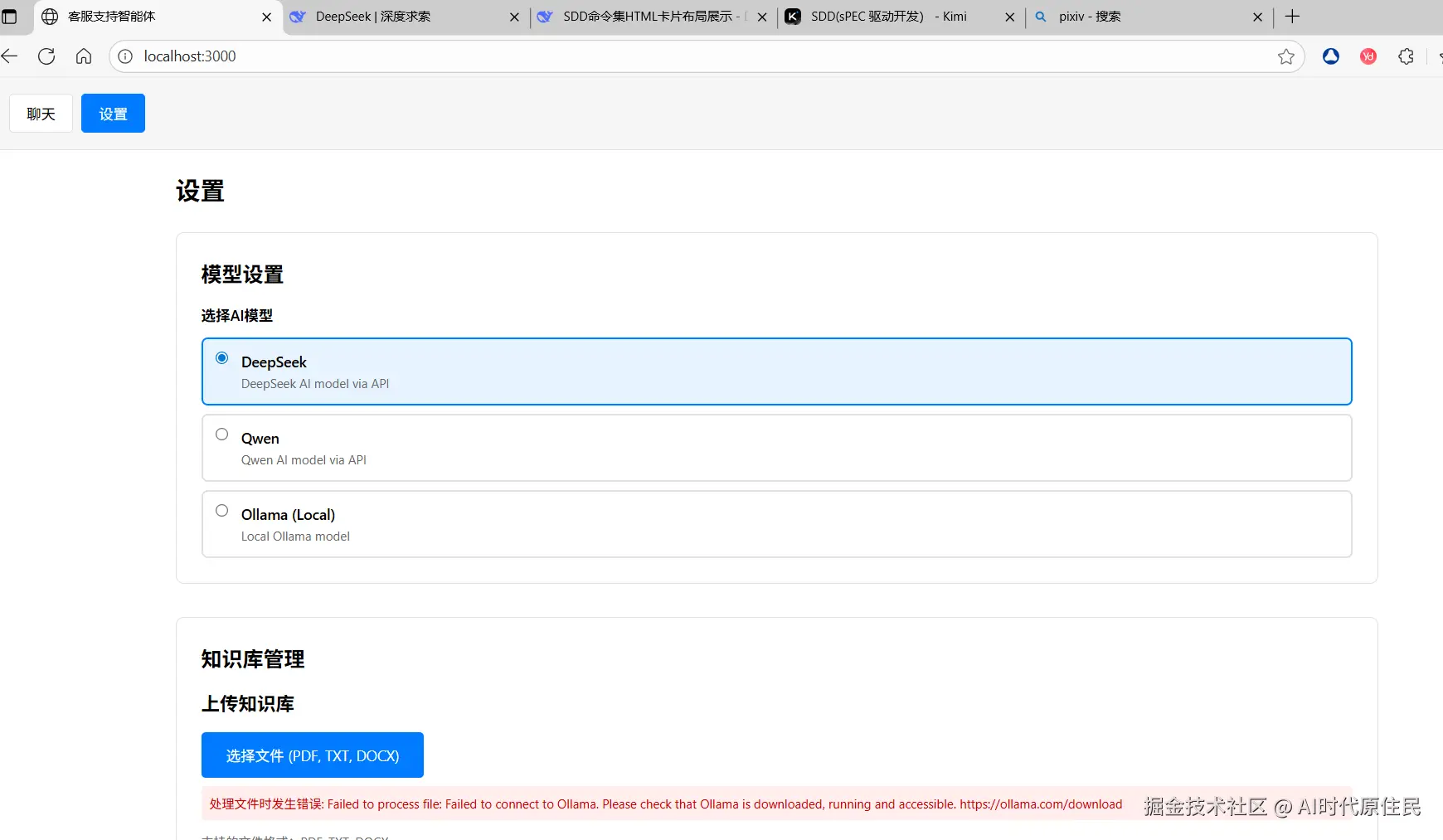Open the tab actions menu icon
Viewport: 1443px width, 840px height.
tap(9, 17)
